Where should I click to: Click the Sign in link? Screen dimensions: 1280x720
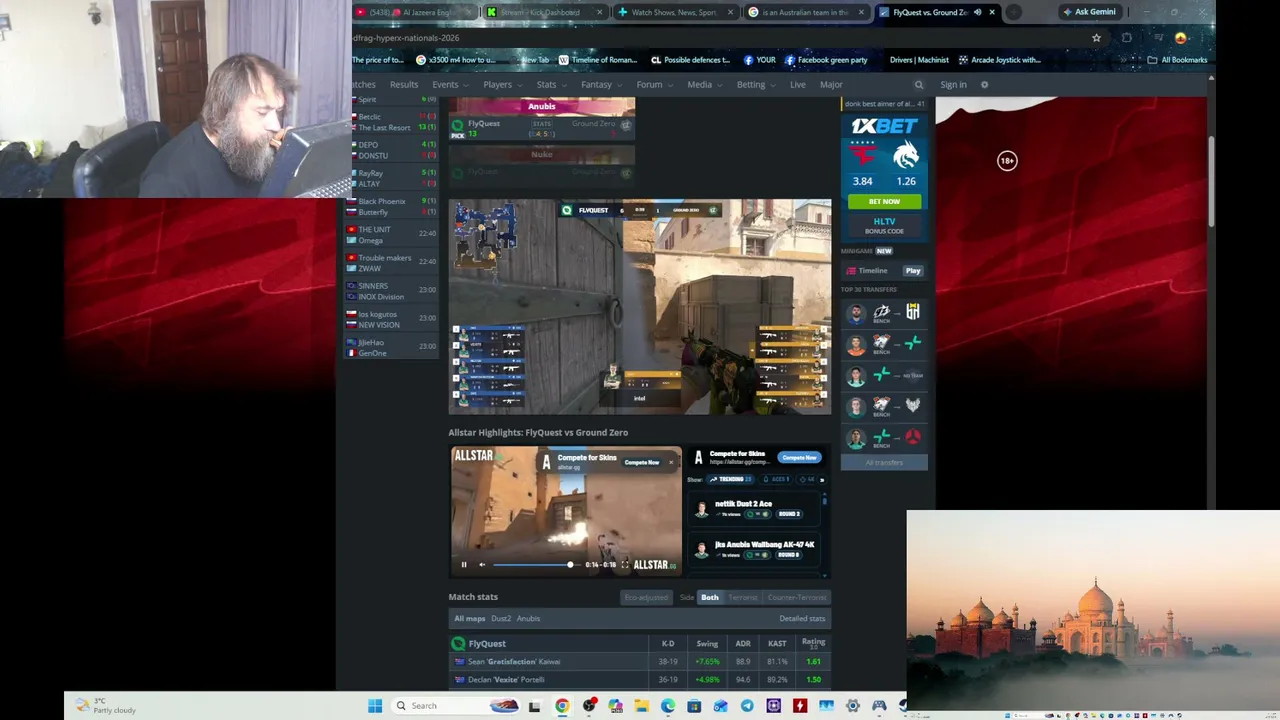953,85
